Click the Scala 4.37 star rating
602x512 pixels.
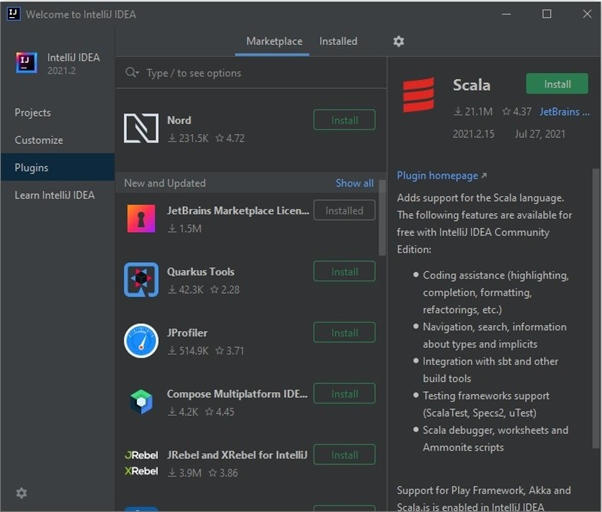517,112
